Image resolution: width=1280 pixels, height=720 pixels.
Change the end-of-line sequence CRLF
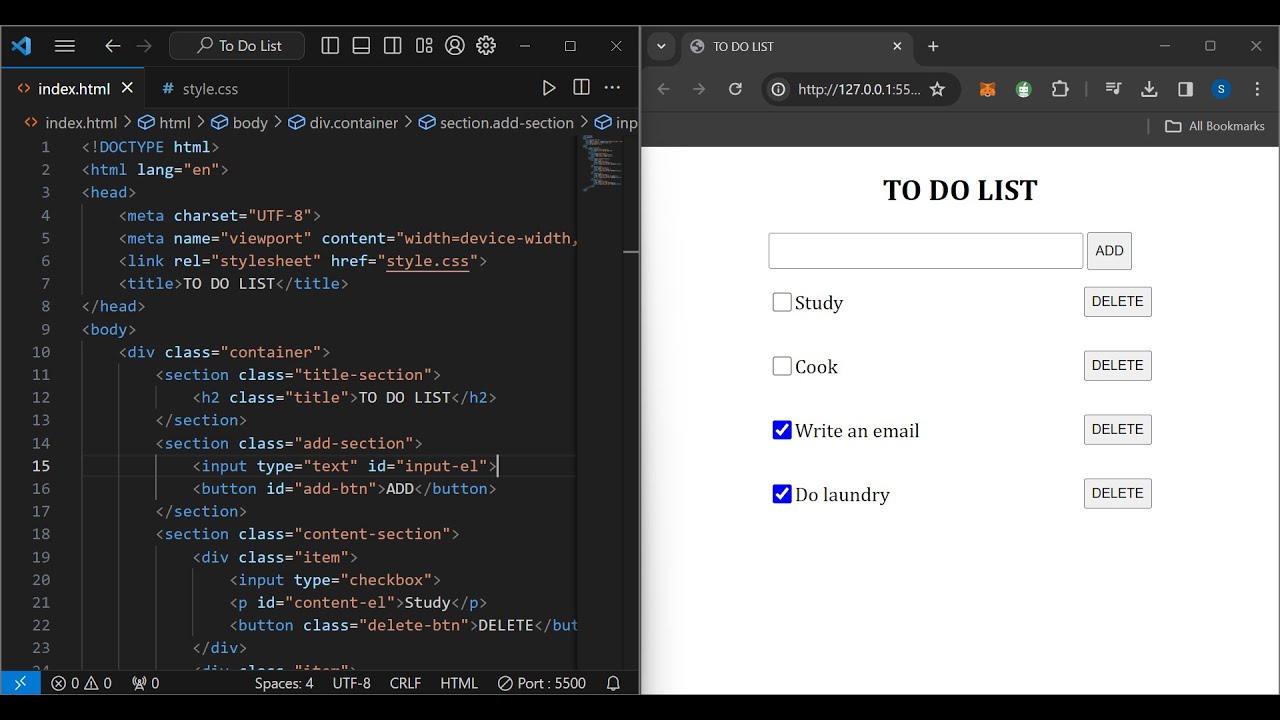(x=405, y=684)
